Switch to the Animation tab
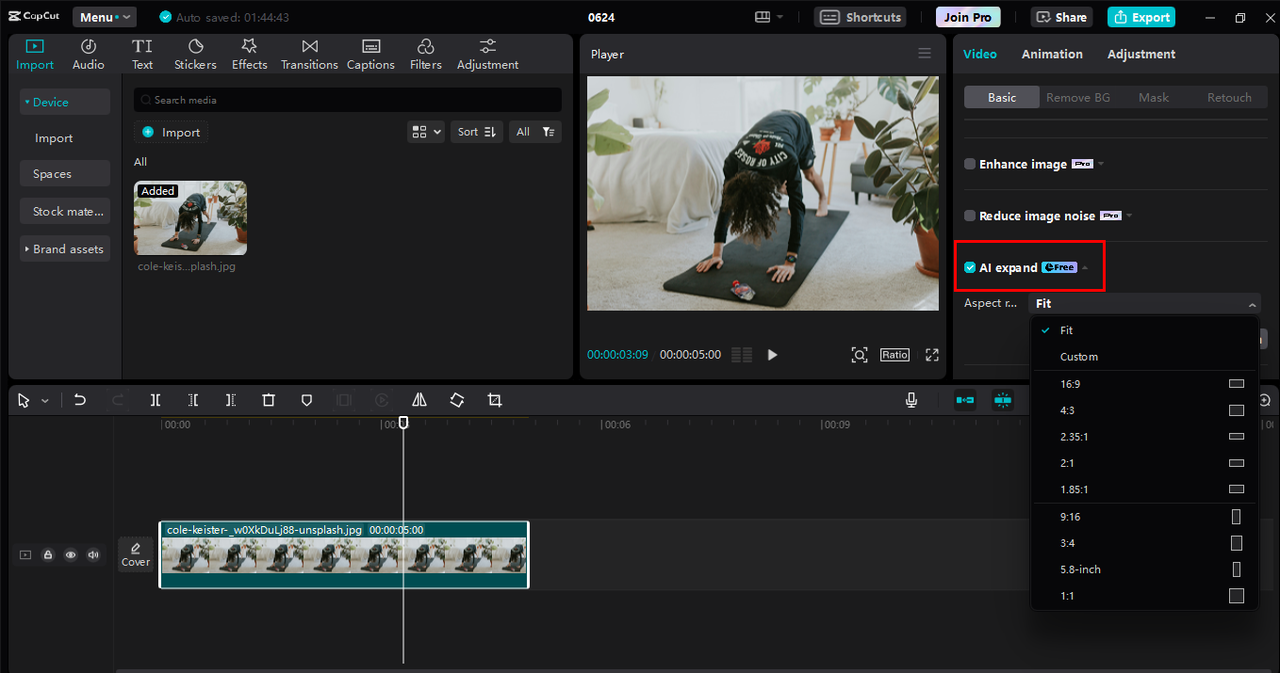The width and height of the screenshot is (1280, 673). [1052, 54]
